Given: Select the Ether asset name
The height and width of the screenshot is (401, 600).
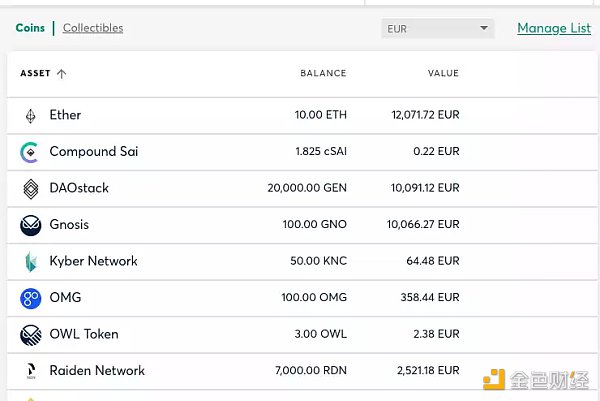Looking at the screenshot, I should click(x=65, y=115).
